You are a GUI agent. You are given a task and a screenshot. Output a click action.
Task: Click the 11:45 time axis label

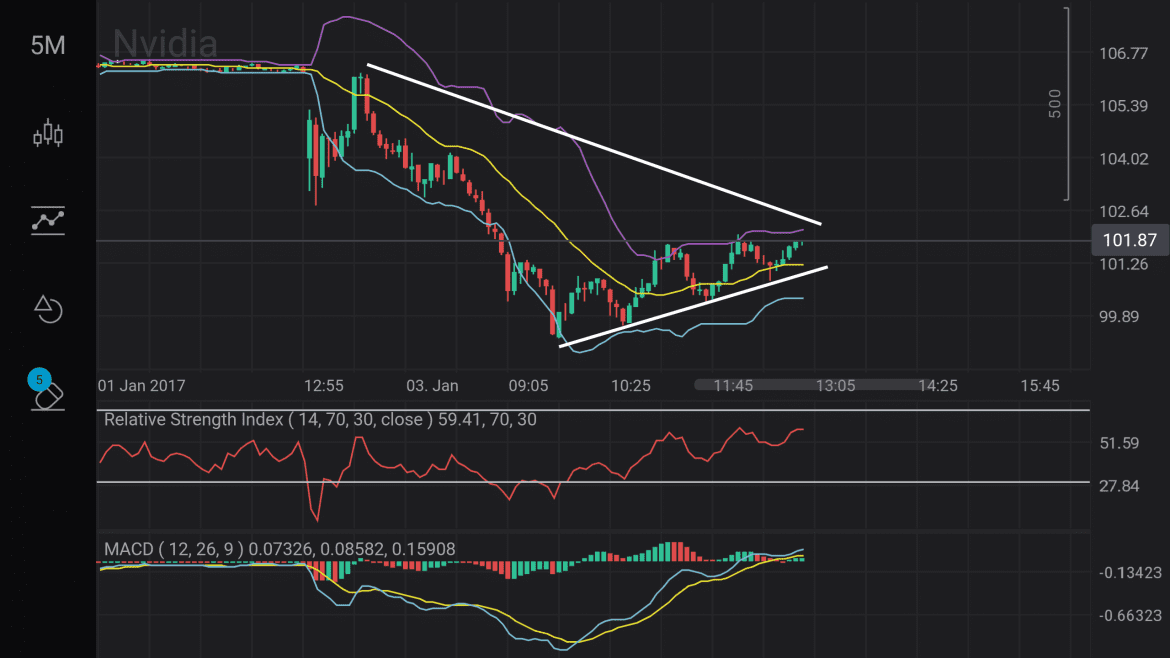733,386
